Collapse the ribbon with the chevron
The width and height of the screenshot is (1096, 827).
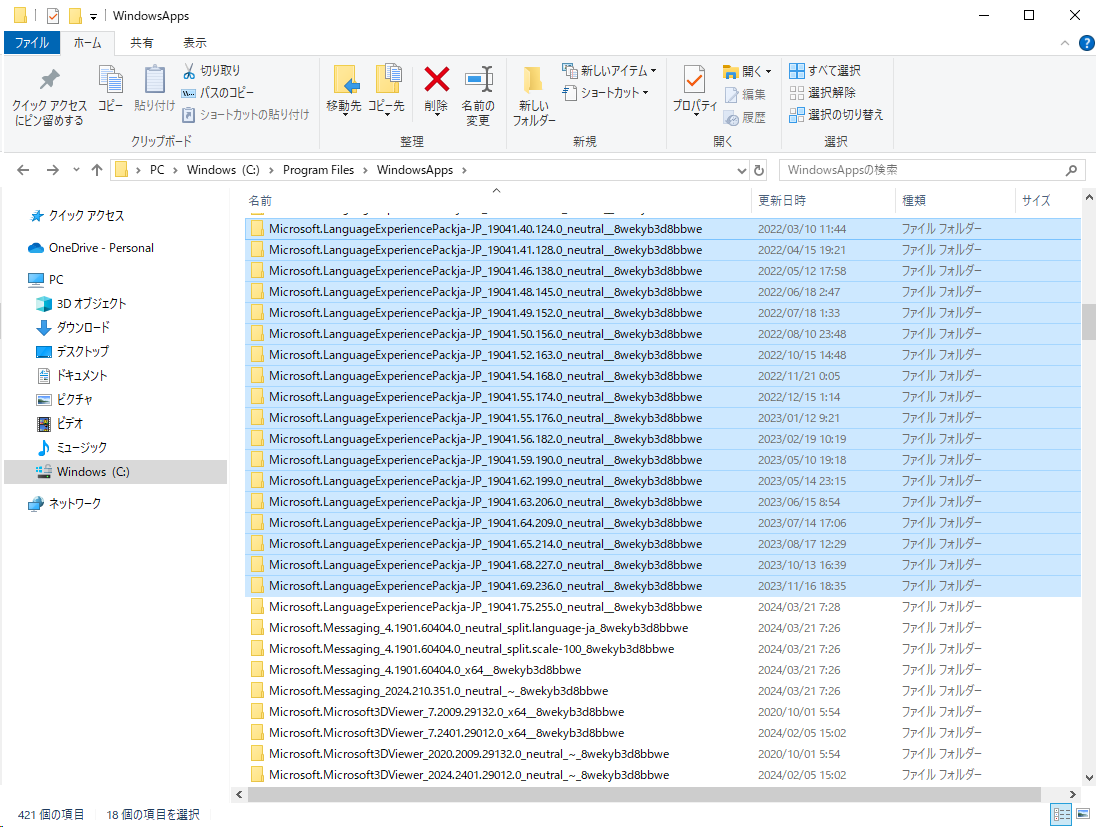1065,43
